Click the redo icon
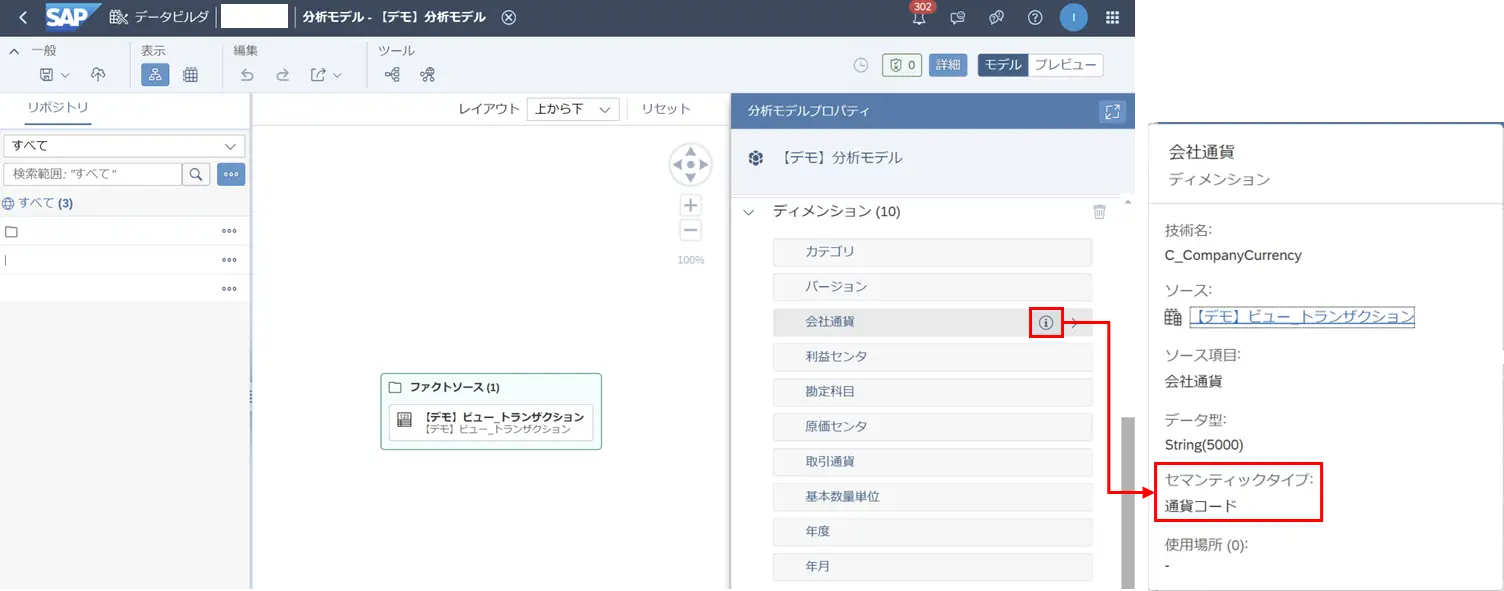Viewport: 1504px width, 591px height. 283,75
